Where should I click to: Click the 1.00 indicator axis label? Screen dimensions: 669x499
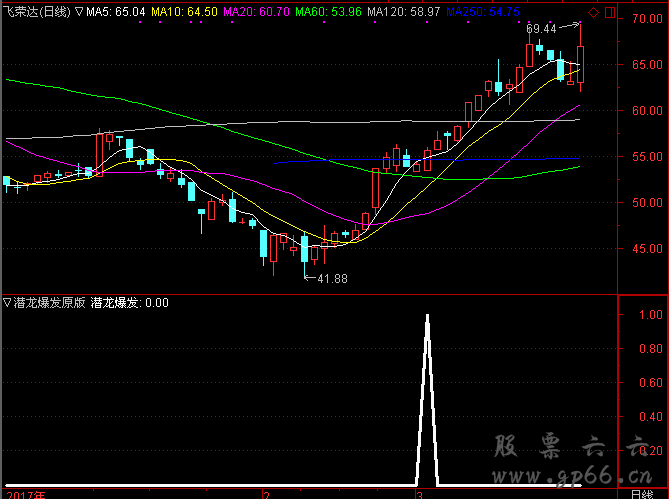tap(651, 315)
